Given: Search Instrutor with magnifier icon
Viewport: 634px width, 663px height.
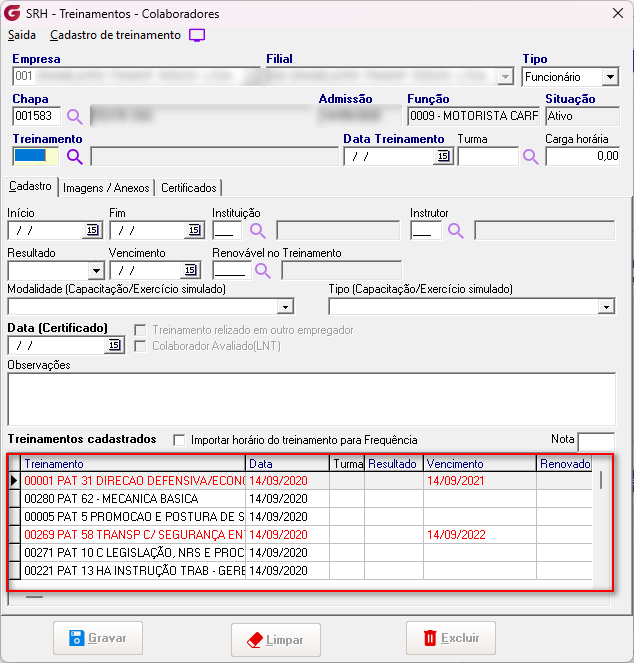Looking at the screenshot, I should (456, 231).
